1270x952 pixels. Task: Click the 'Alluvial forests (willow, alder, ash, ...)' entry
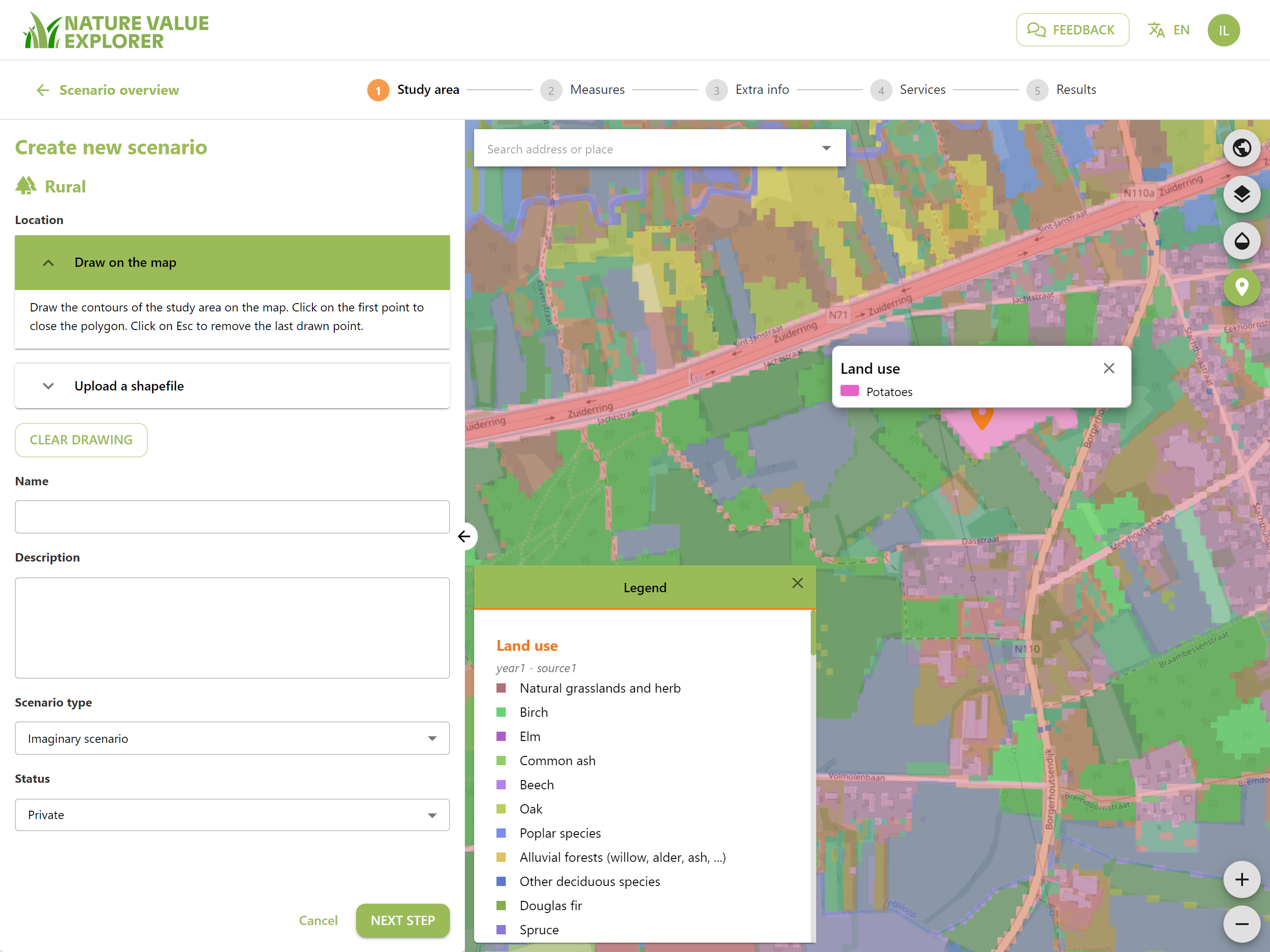[622, 857]
